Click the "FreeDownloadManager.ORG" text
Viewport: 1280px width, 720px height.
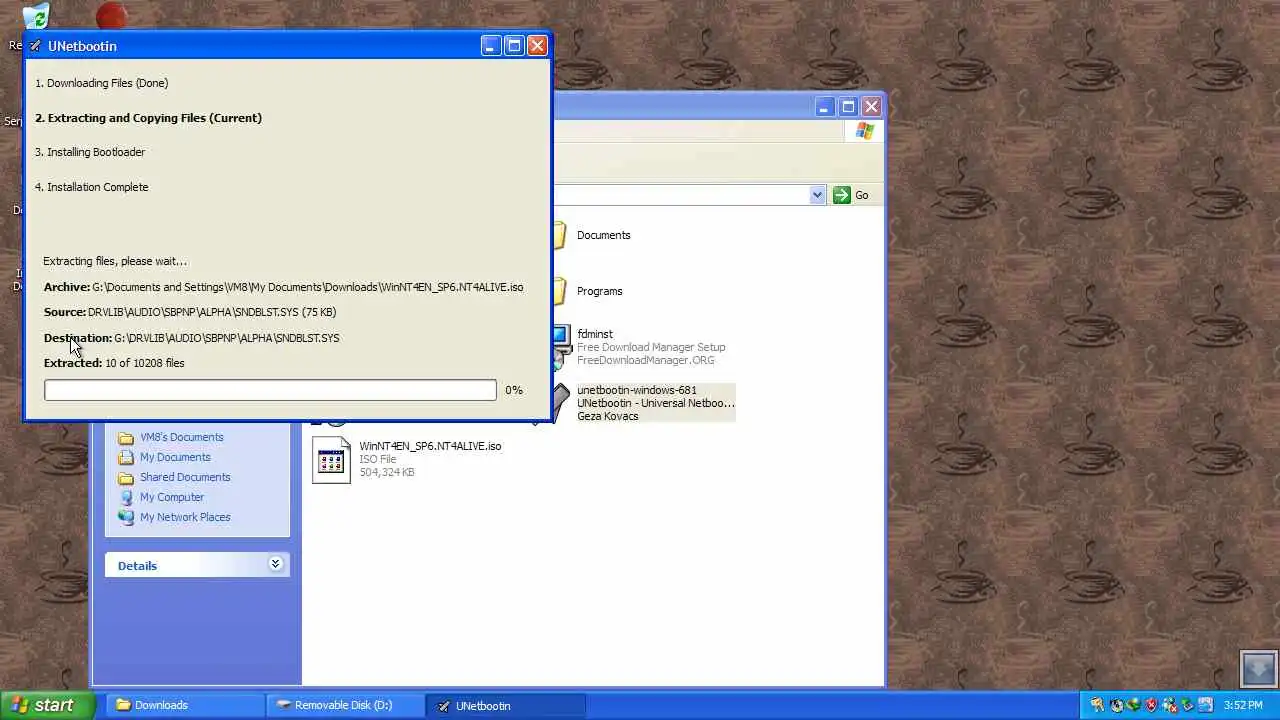pyautogui.click(x=646, y=360)
